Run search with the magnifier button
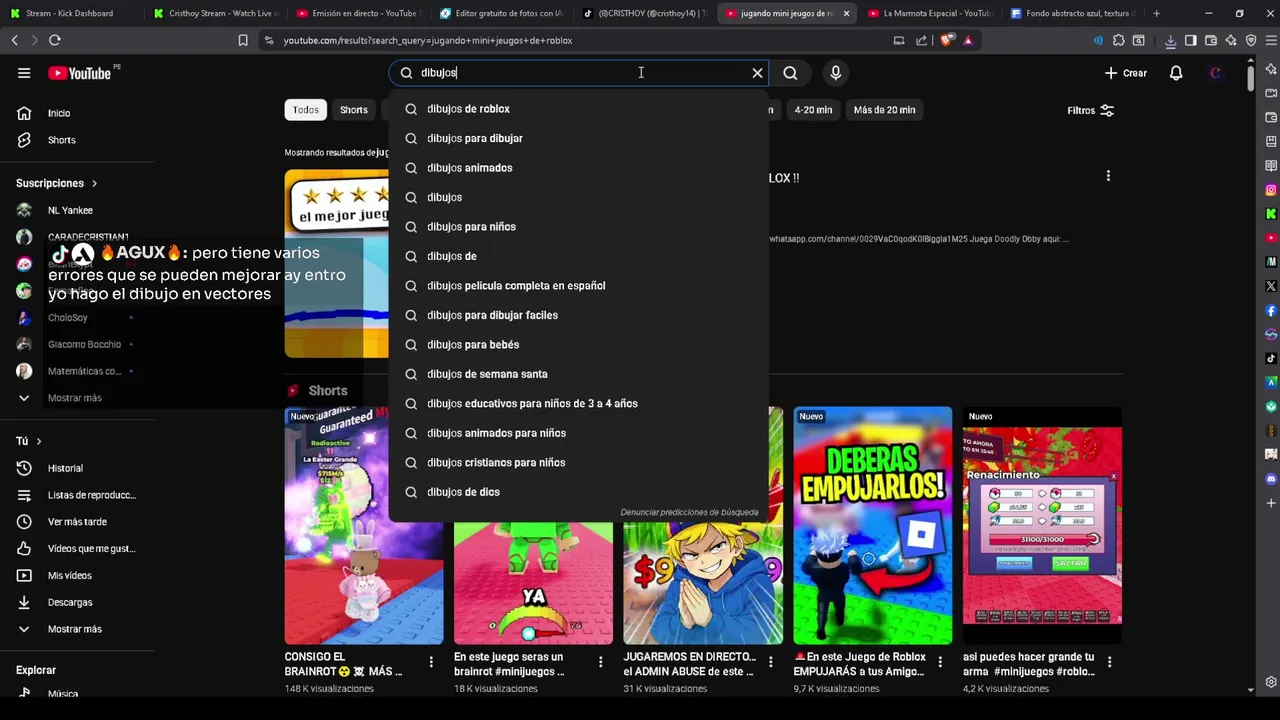 (790, 73)
